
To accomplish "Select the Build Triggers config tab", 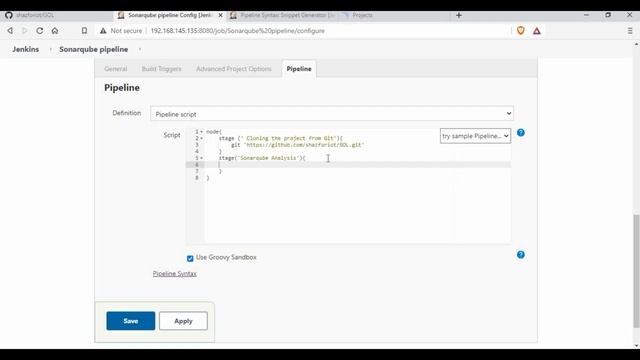I will click(x=161, y=69).
